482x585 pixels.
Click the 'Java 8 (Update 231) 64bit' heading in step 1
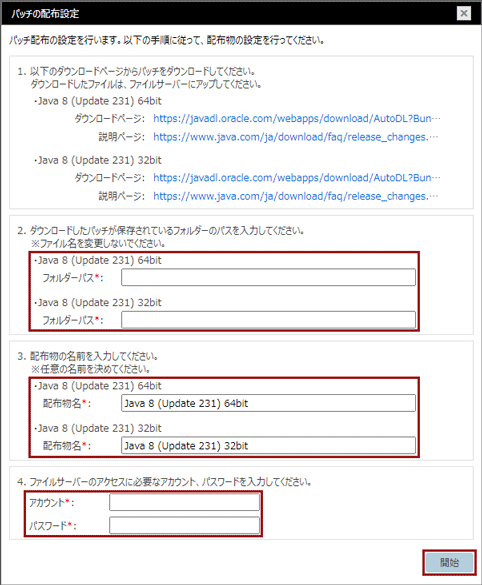(x=99, y=101)
